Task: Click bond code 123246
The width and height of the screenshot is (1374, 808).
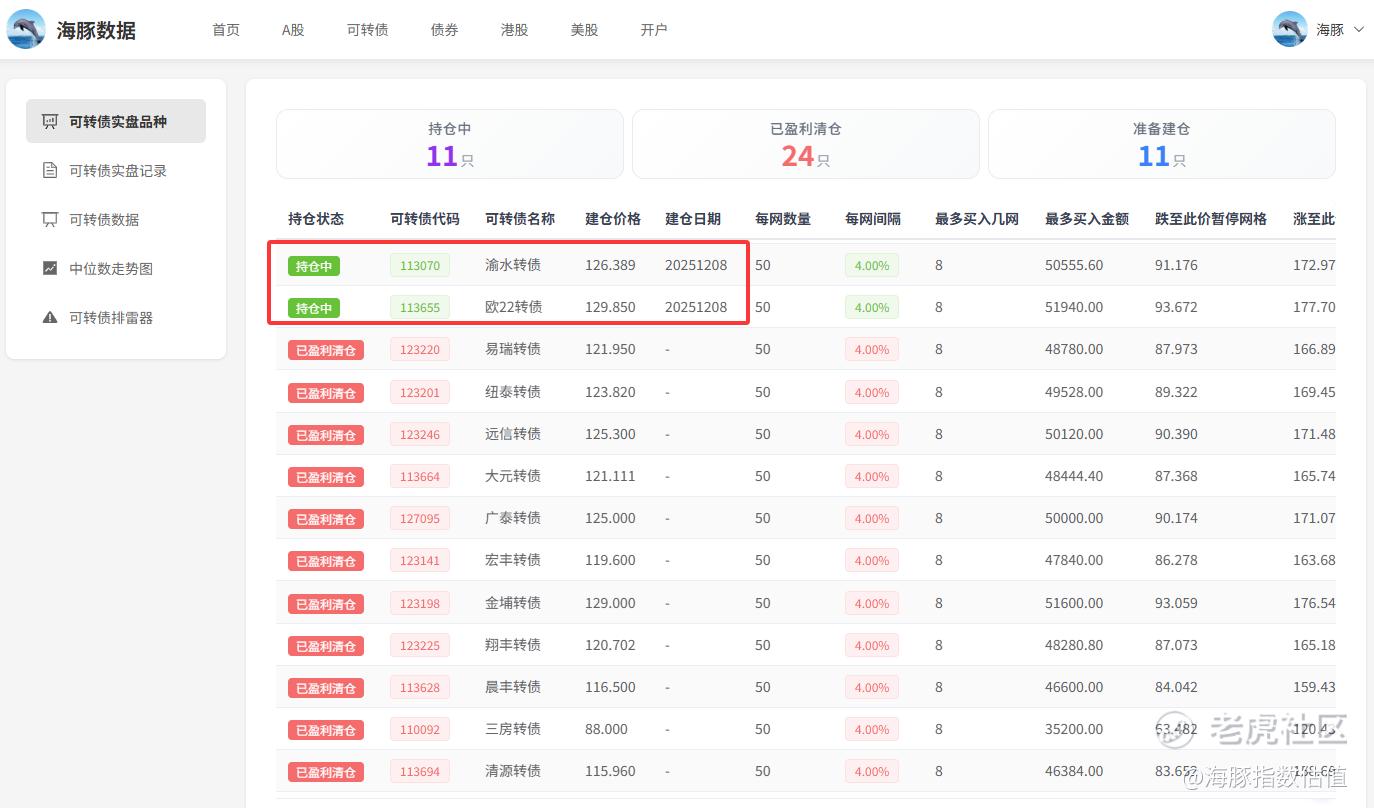Action: point(420,434)
